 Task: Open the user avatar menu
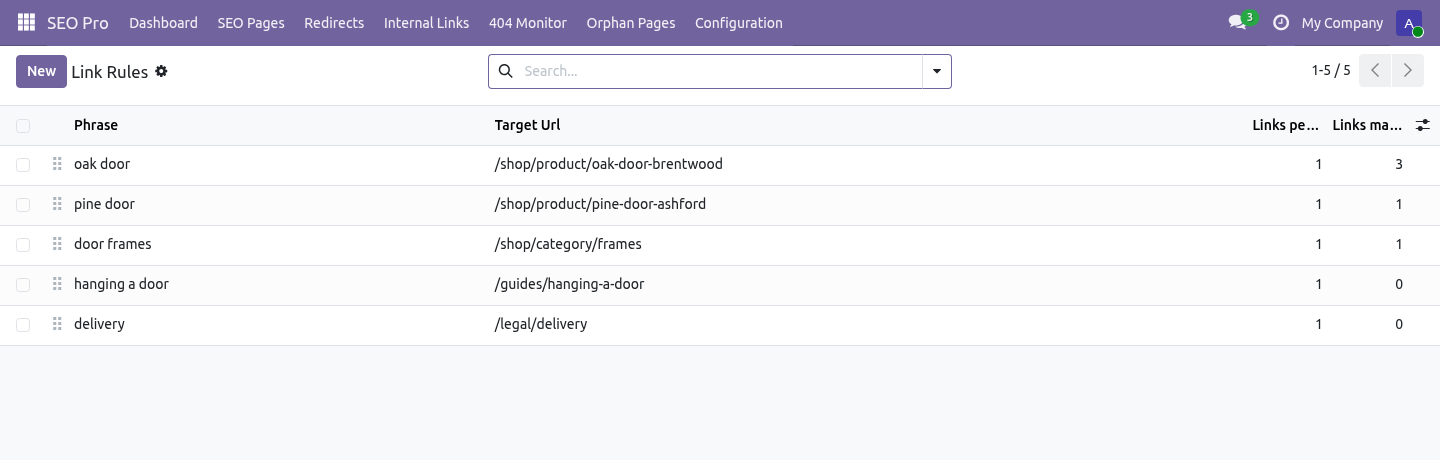tap(1409, 23)
